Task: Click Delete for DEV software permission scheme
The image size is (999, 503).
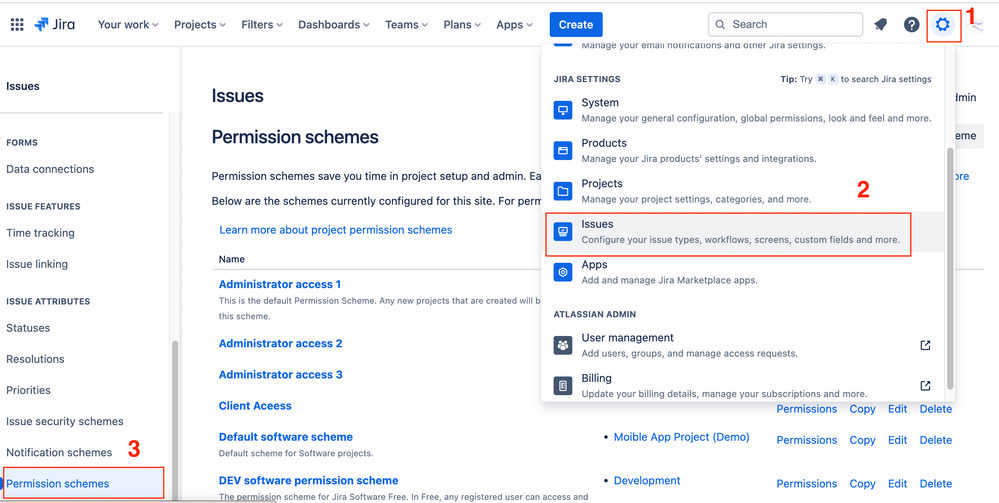Action: (935, 484)
